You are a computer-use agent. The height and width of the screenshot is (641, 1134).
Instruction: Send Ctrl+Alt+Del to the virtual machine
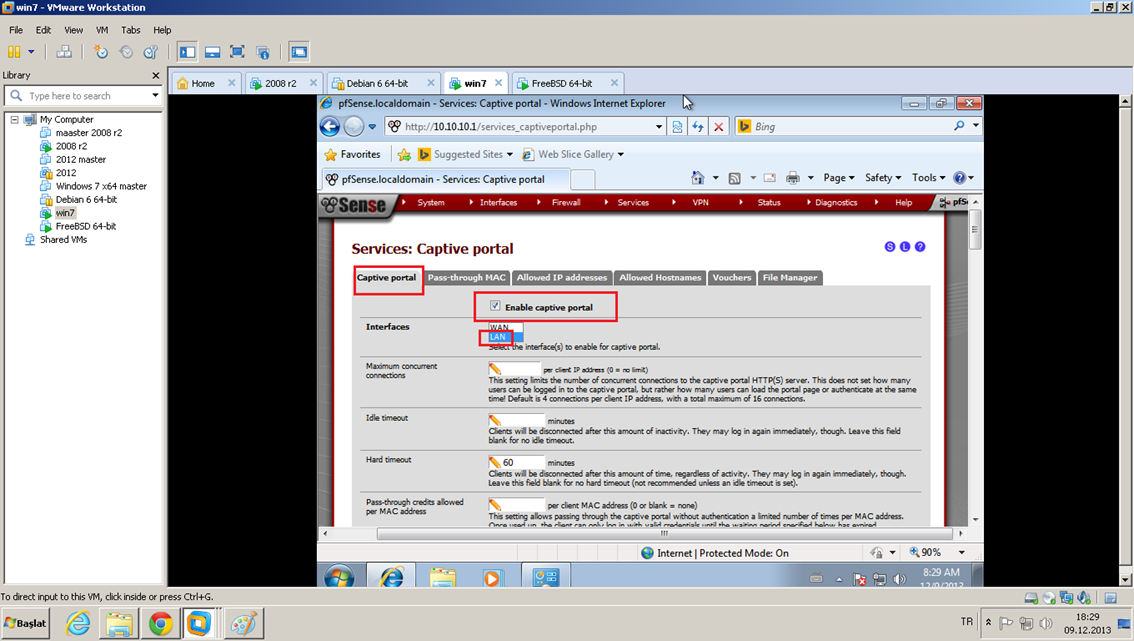point(64,51)
